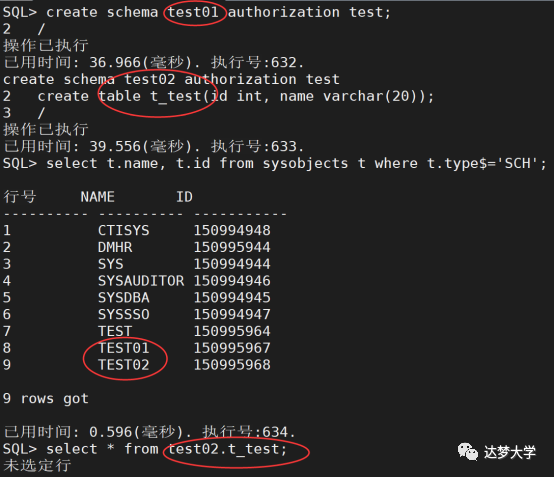Screen dimensions: 554x477
Task: Click the 达梦大学 watermark text
Action: point(510,452)
